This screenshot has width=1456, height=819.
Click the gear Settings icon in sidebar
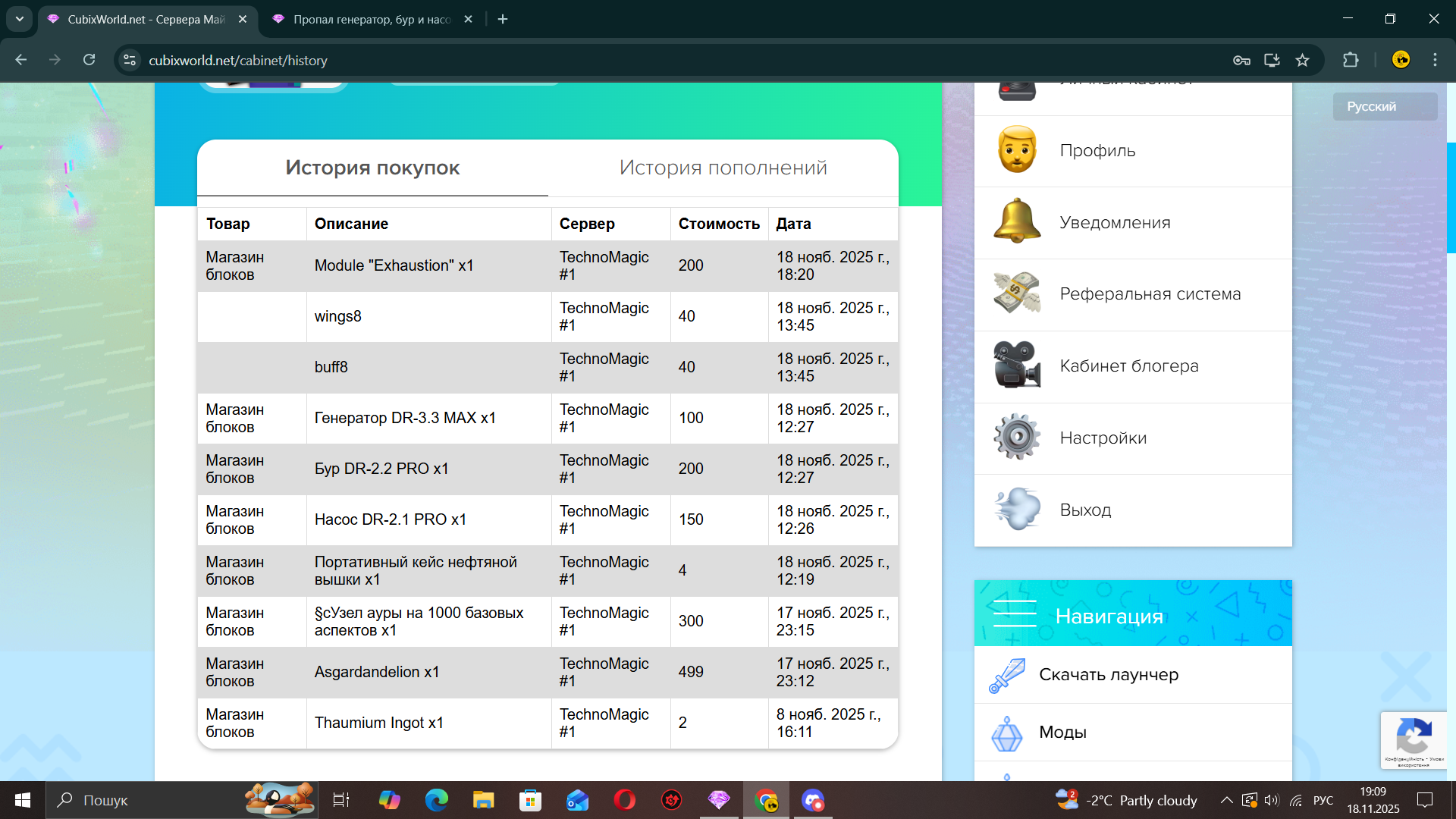click(x=1017, y=438)
